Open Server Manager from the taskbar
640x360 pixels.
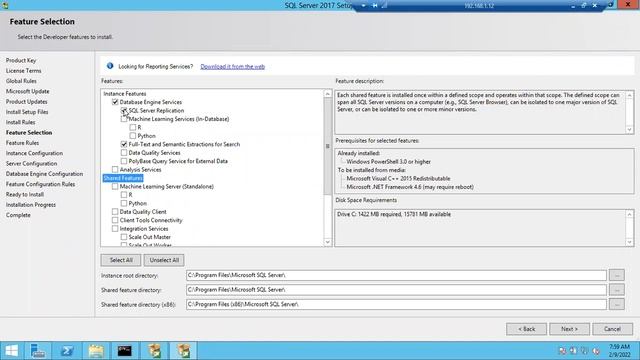pyautogui.click(x=38, y=351)
